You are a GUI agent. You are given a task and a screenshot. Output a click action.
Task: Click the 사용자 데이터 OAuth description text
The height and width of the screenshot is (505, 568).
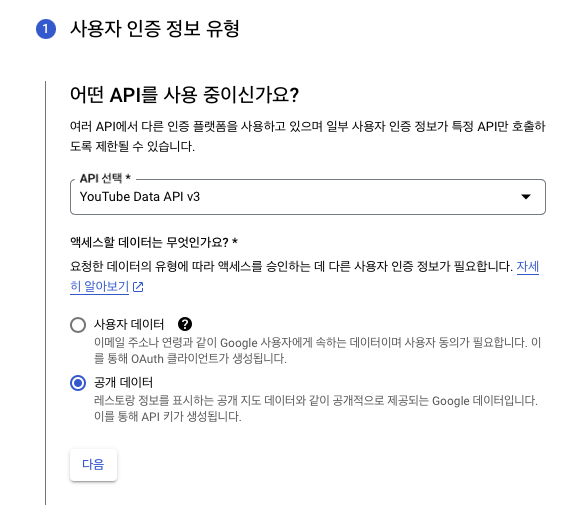[x=317, y=350]
